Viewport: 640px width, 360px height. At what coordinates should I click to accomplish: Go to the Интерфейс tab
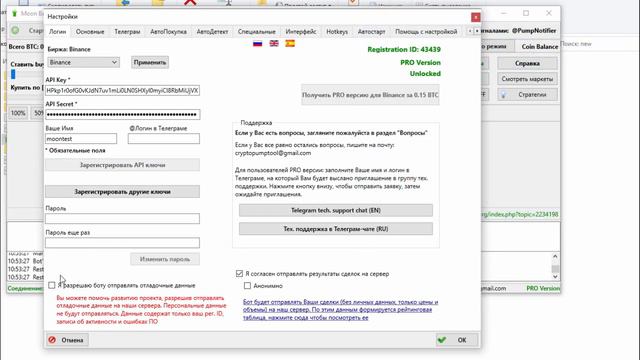point(301,31)
